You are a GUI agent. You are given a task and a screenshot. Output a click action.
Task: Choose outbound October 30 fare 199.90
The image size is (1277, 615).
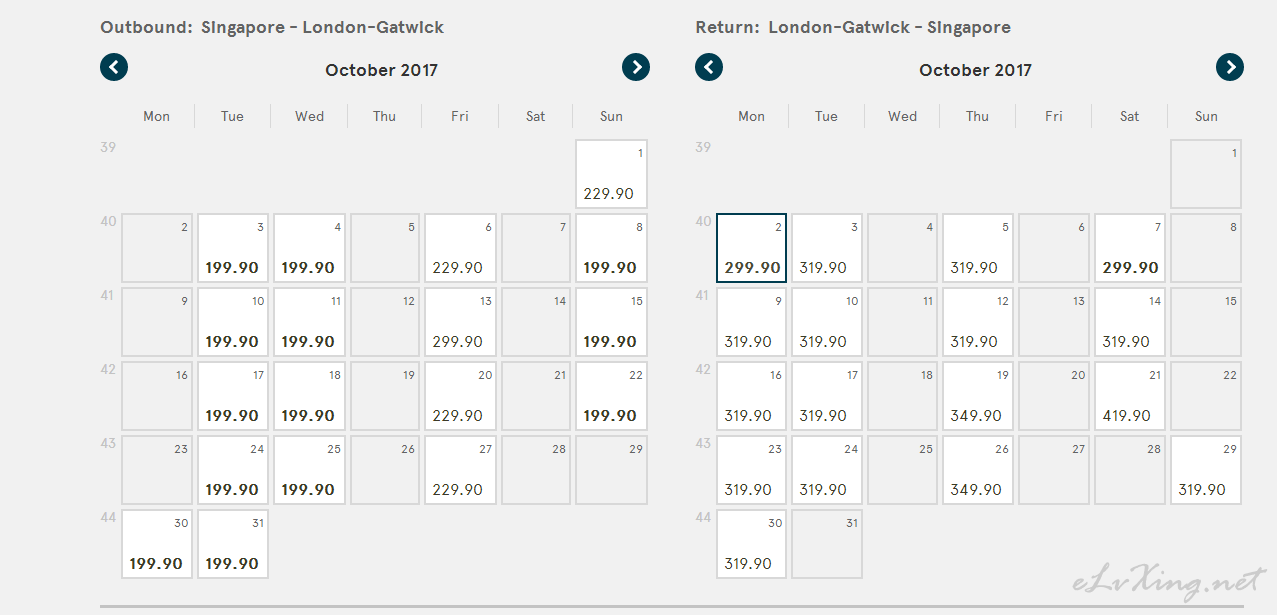click(157, 544)
